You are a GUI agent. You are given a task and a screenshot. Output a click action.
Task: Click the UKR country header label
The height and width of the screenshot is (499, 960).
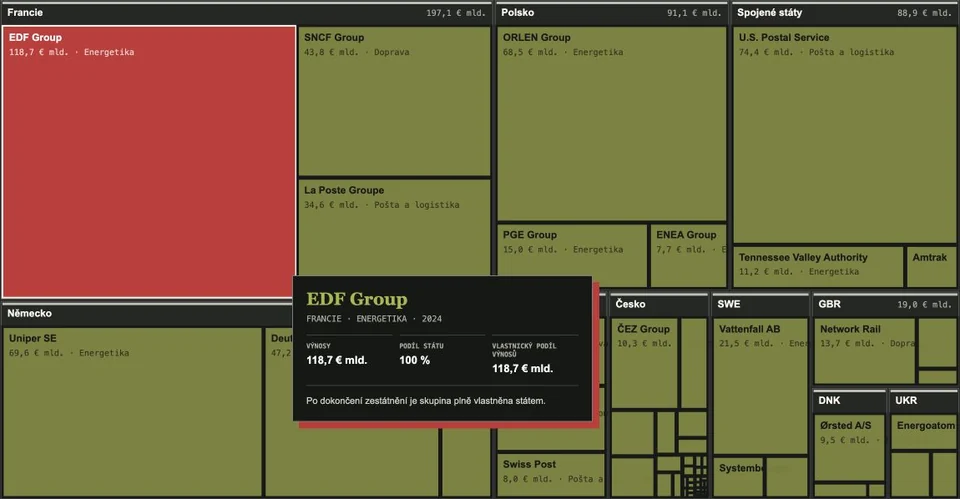[906, 400]
